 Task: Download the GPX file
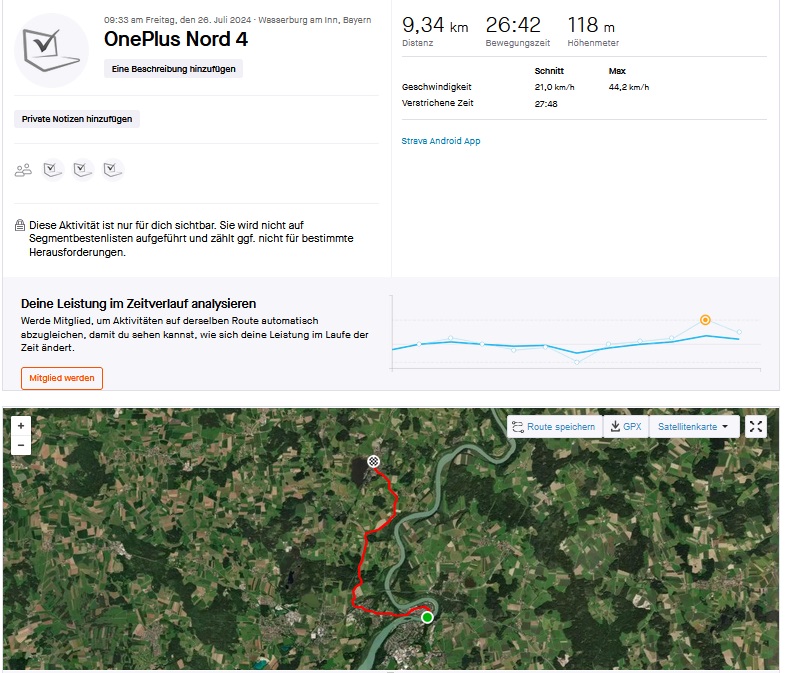[x=625, y=427]
